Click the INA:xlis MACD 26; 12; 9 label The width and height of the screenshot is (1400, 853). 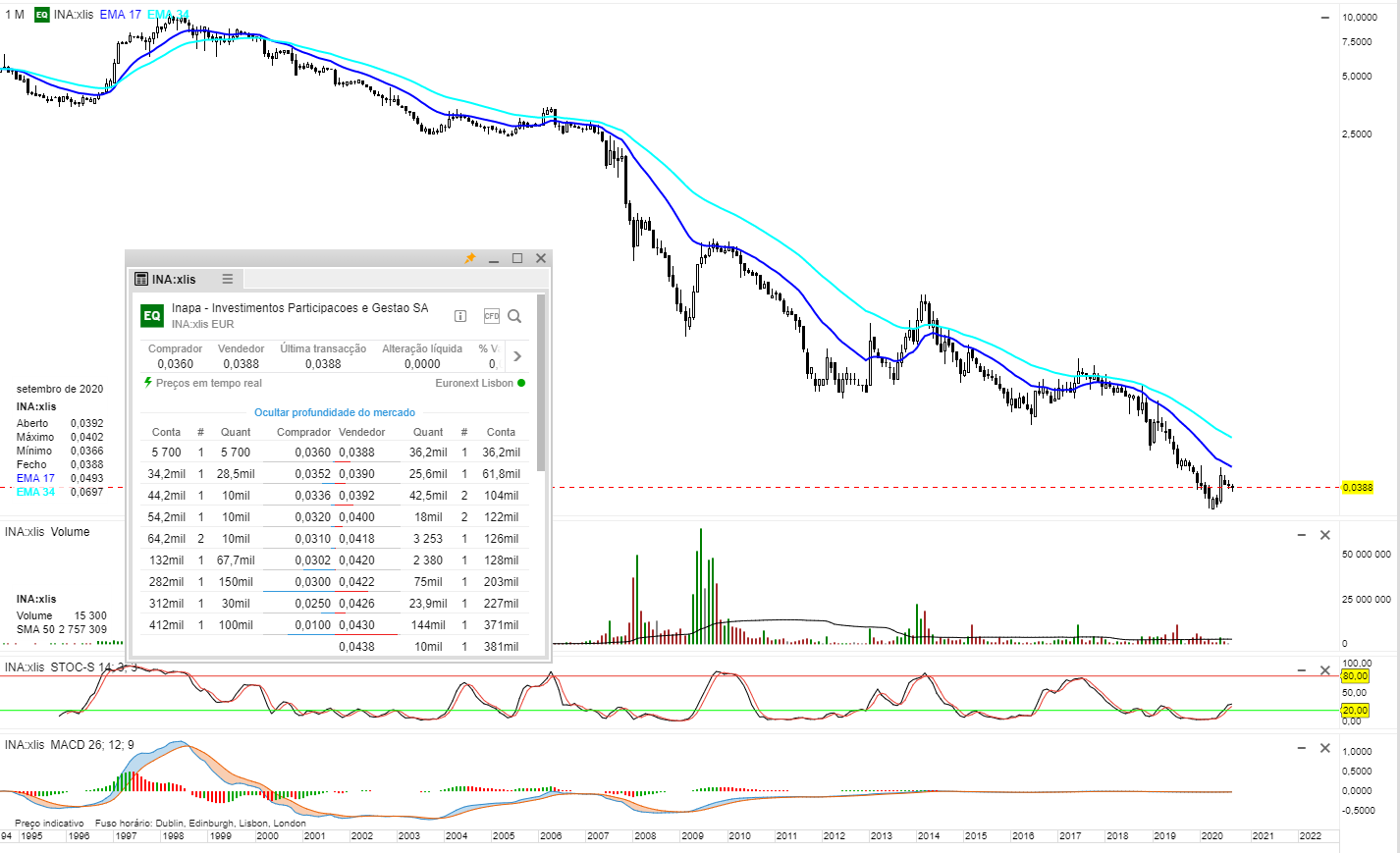[70, 745]
